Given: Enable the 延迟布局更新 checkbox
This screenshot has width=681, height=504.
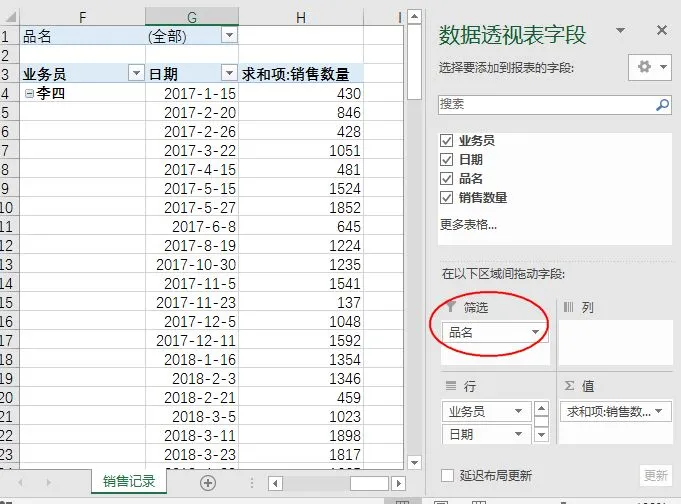Looking at the screenshot, I should 447,475.
